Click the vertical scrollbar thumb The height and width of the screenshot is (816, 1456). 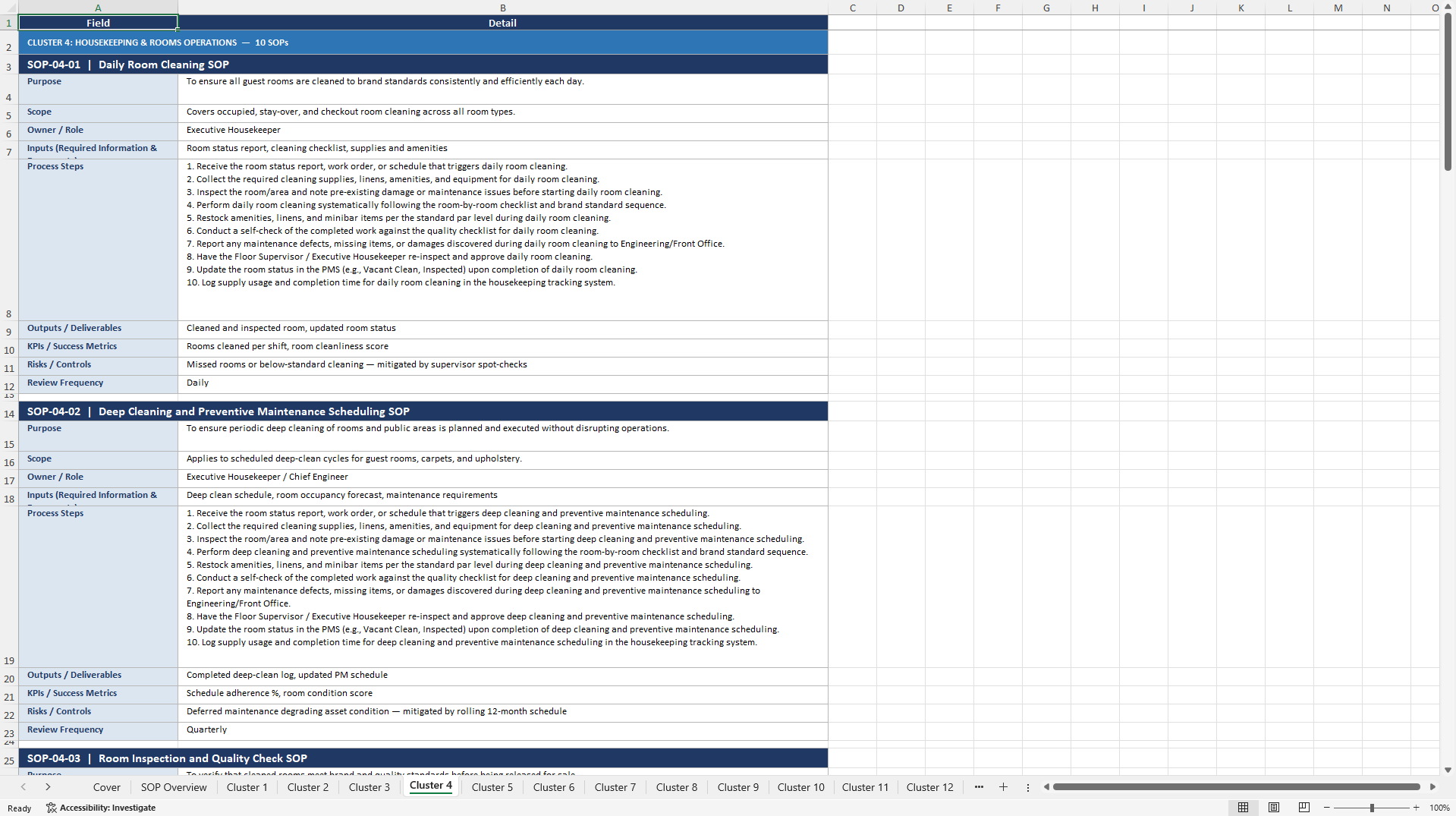coord(1448,91)
